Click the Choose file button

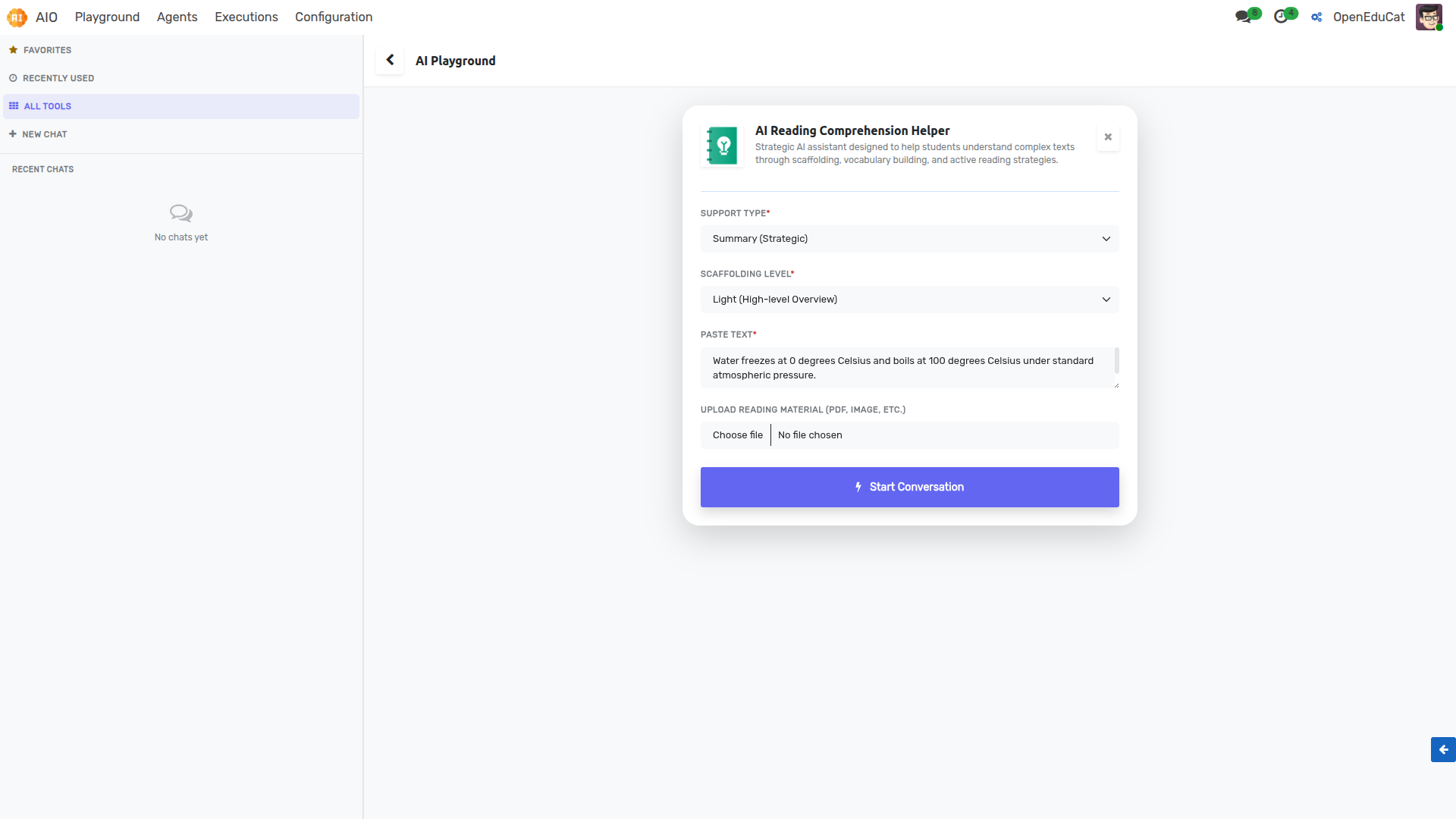[737, 435]
